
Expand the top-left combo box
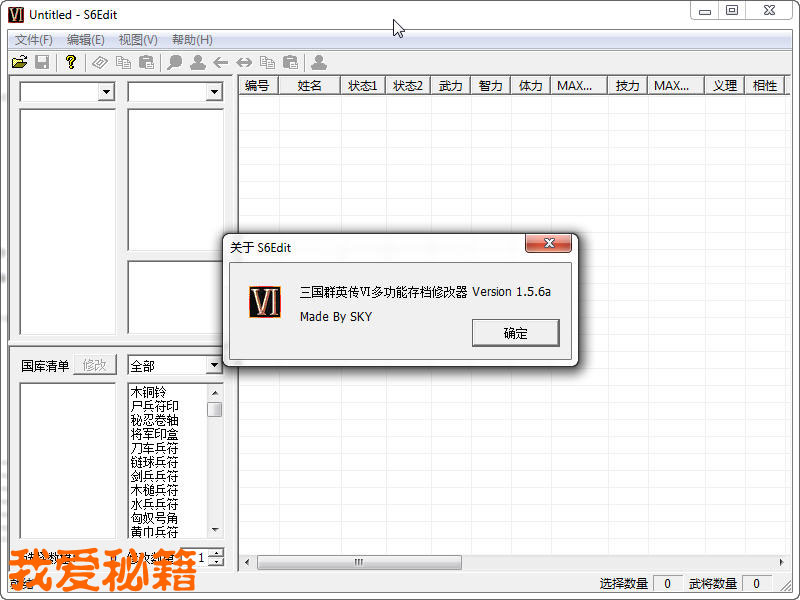click(x=106, y=92)
